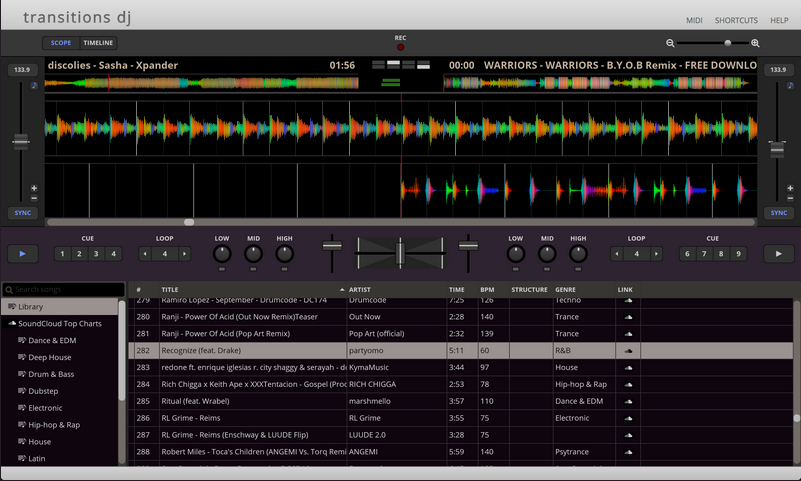Toggle right deck LOW kill switch
The width and height of the screenshot is (801, 481).
tap(515, 269)
